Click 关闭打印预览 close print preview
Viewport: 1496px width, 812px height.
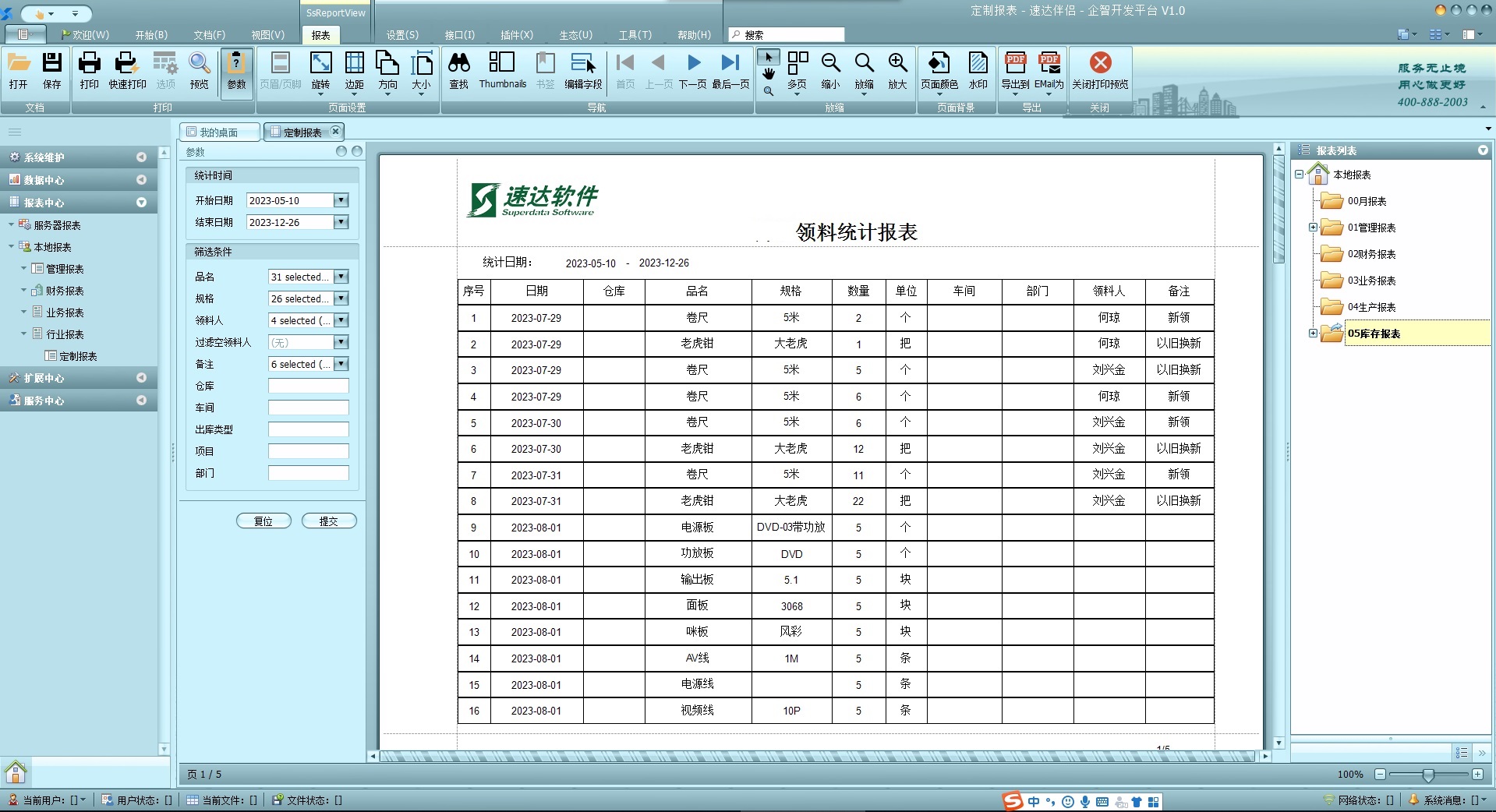coord(1100,70)
